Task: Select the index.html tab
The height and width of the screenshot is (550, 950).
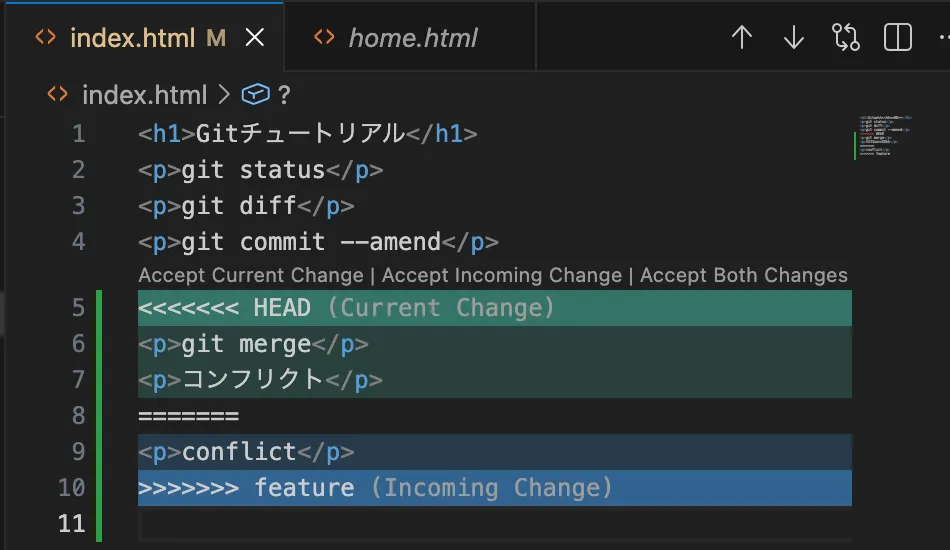Action: point(132,38)
